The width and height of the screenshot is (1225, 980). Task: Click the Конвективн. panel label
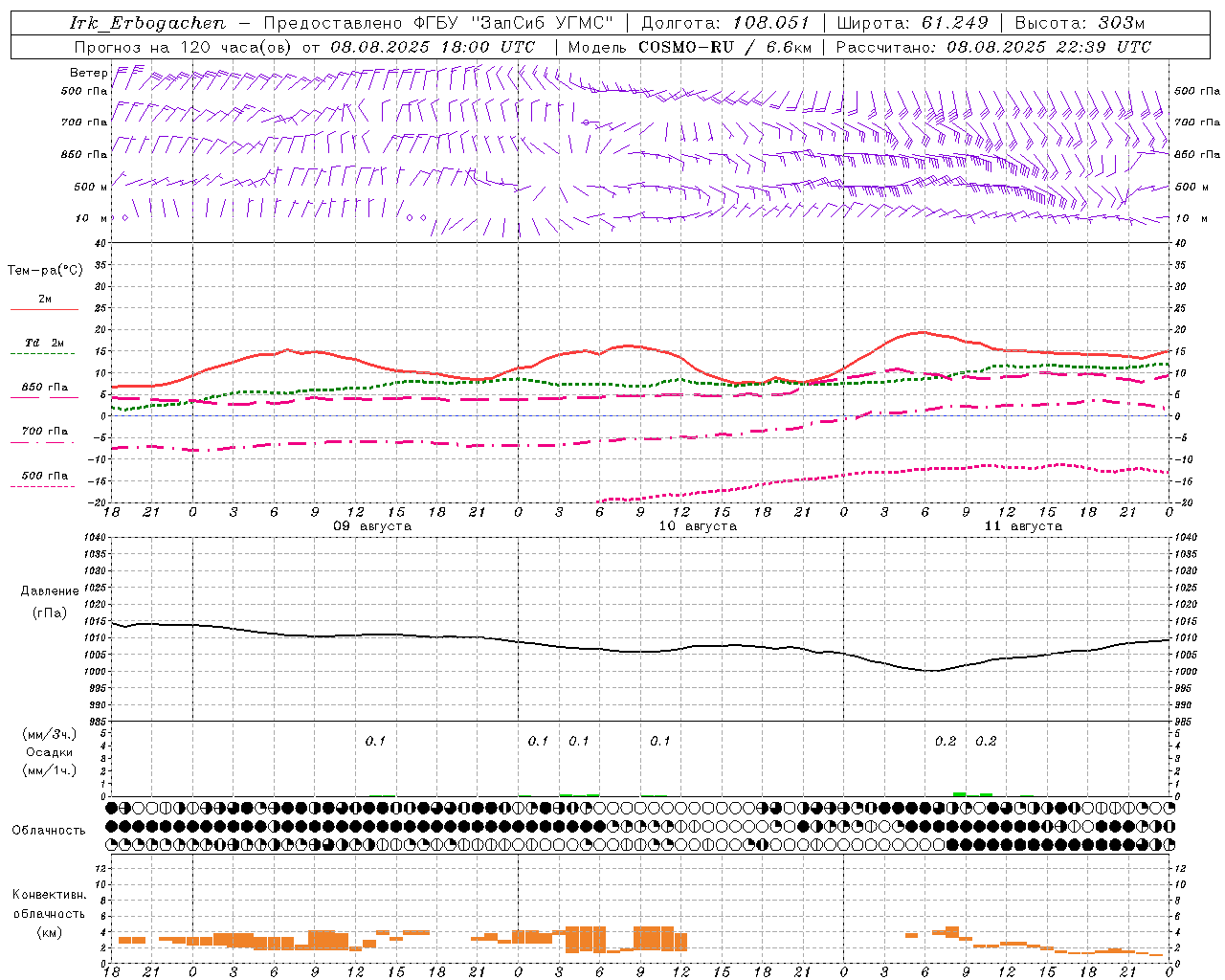[50, 895]
